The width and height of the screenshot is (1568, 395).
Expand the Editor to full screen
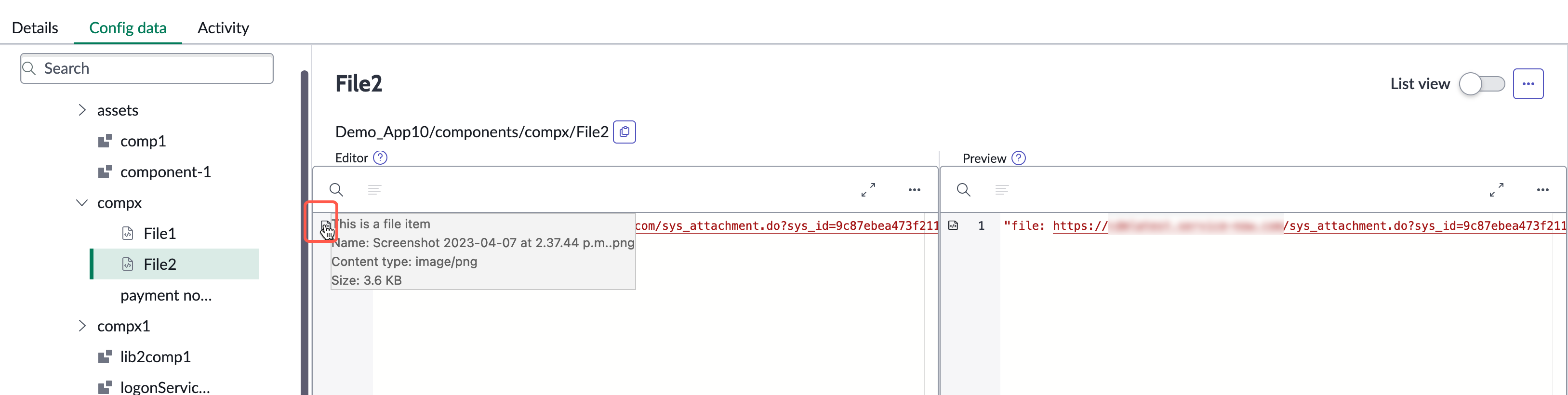pos(868,190)
